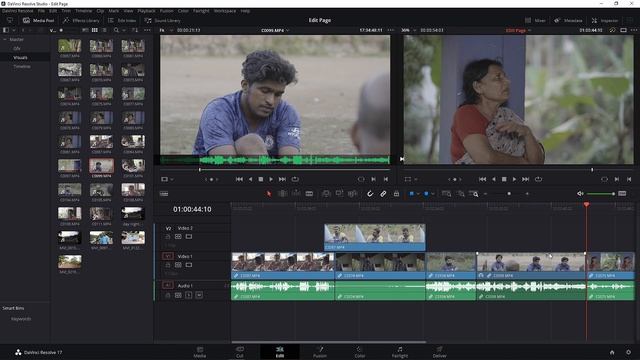Solo the Audio 1 track
The height and width of the screenshot is (360, 640).
pos(189,295)
